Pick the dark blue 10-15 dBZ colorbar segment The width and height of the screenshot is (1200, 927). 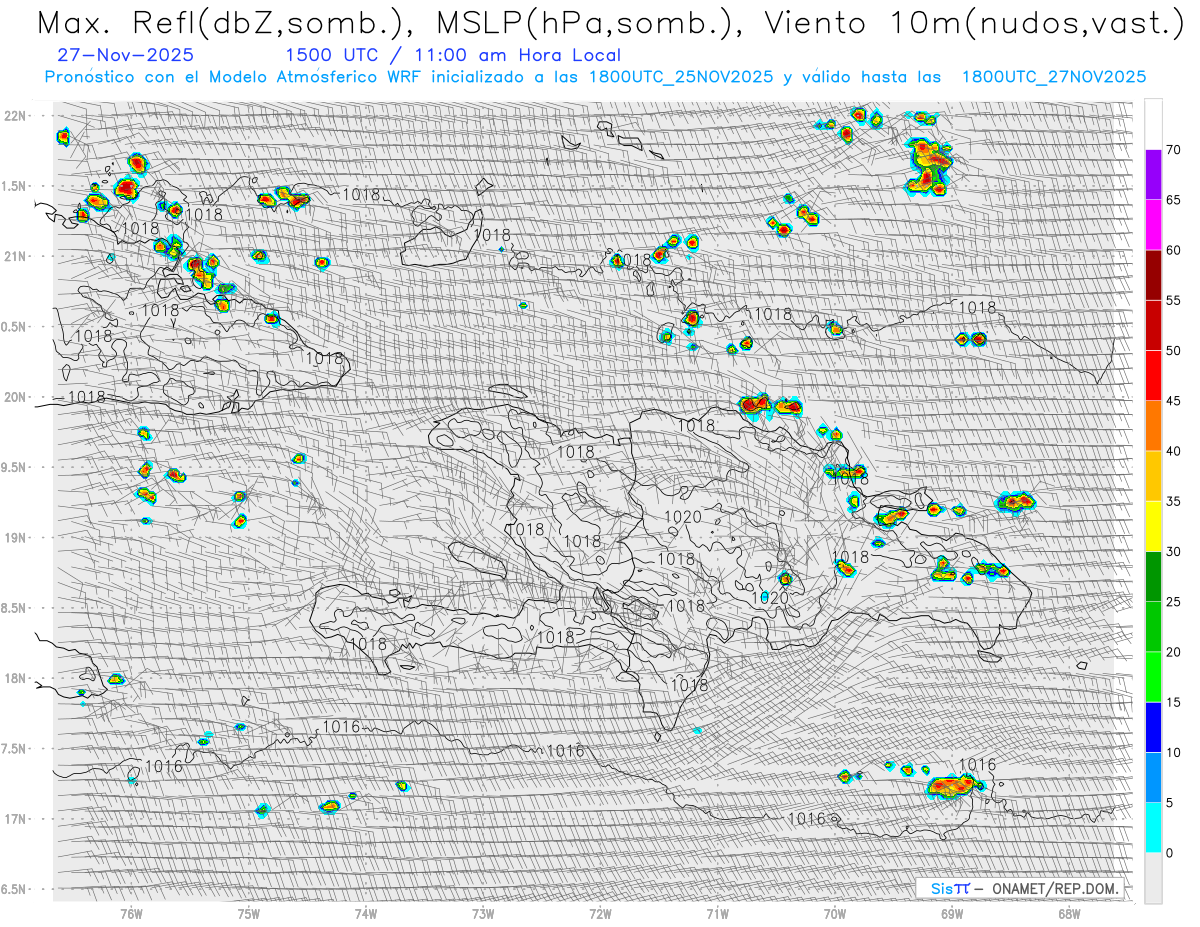click(1154, 727)
